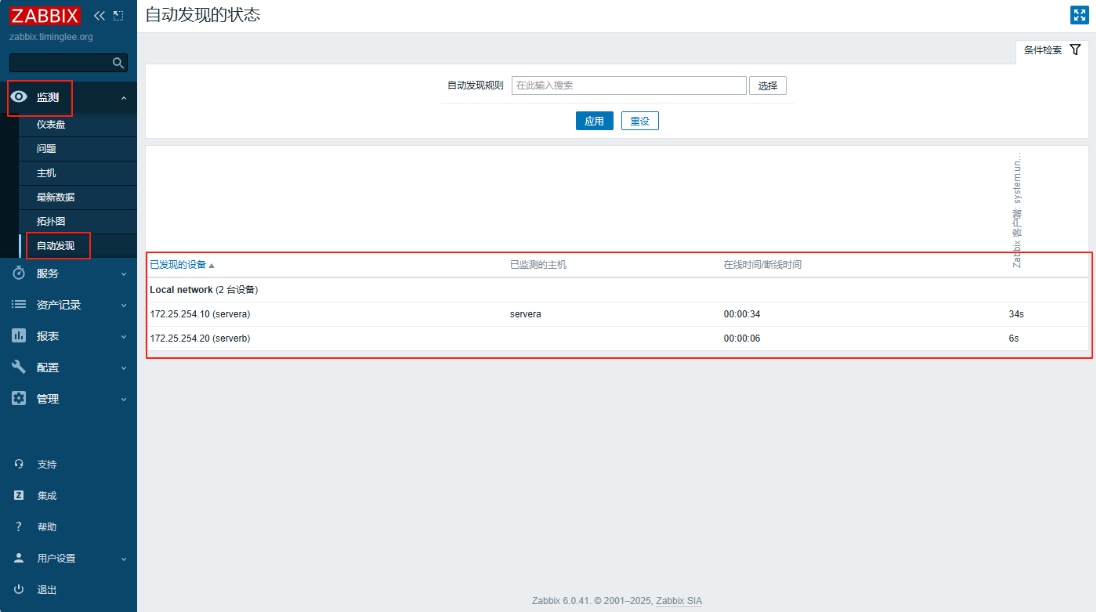Viewport: 1096px width, 612px height.
Task: Toggle fullscreen kiosk mode icon
Action: (x=1079, y=15)
